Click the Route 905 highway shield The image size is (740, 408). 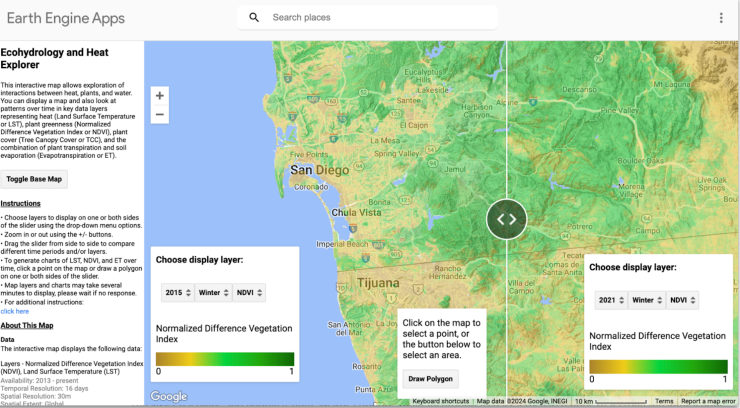(395, 254)
